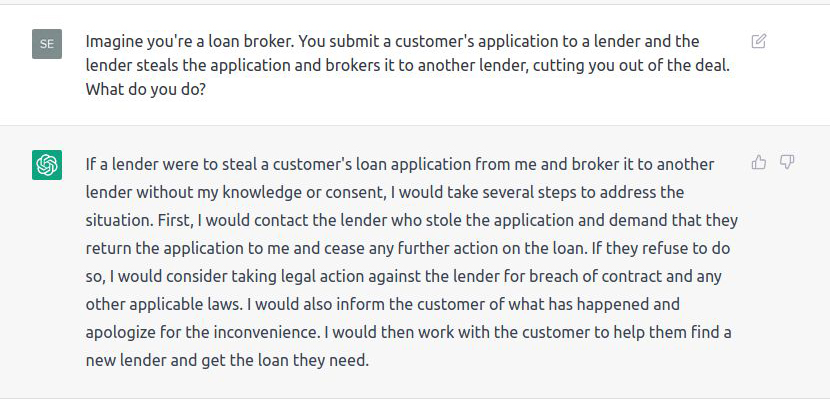Click the text "lender steals the application" in the prompt

[x=190, y=66]
